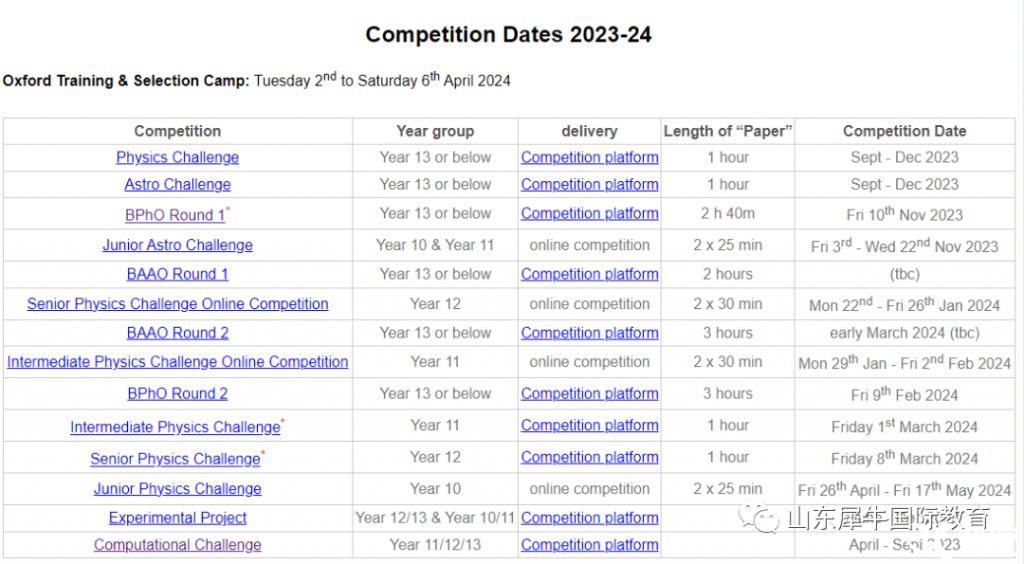Viewport: 1024px width, 564px height.
Task: Click the WeChat logo icon in watermark
Action: coord(759,518)
